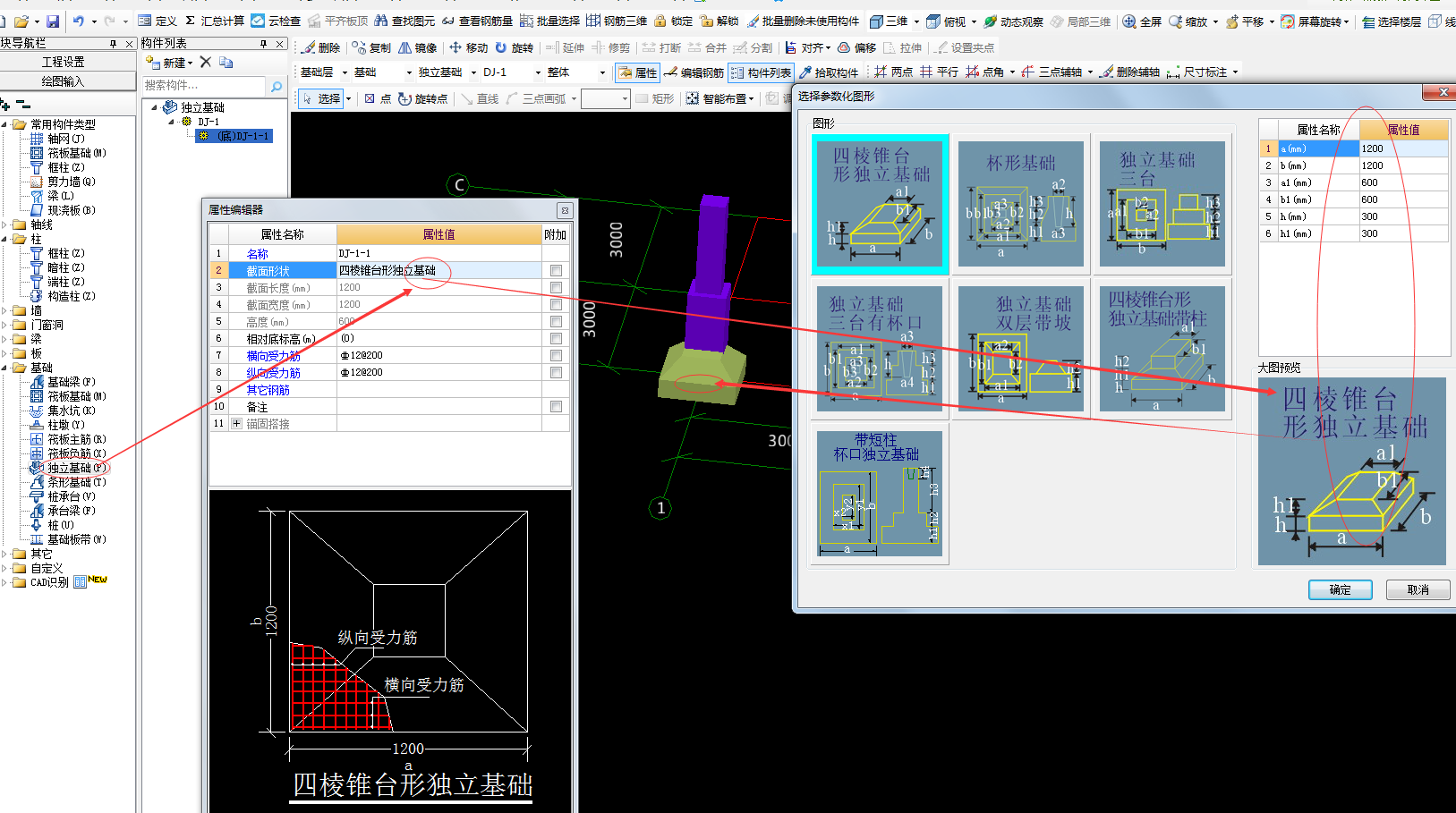The image size is (1456, 813).
Task: Toggle the 属性 properties panel button
Action: click(x=637, y=72)
